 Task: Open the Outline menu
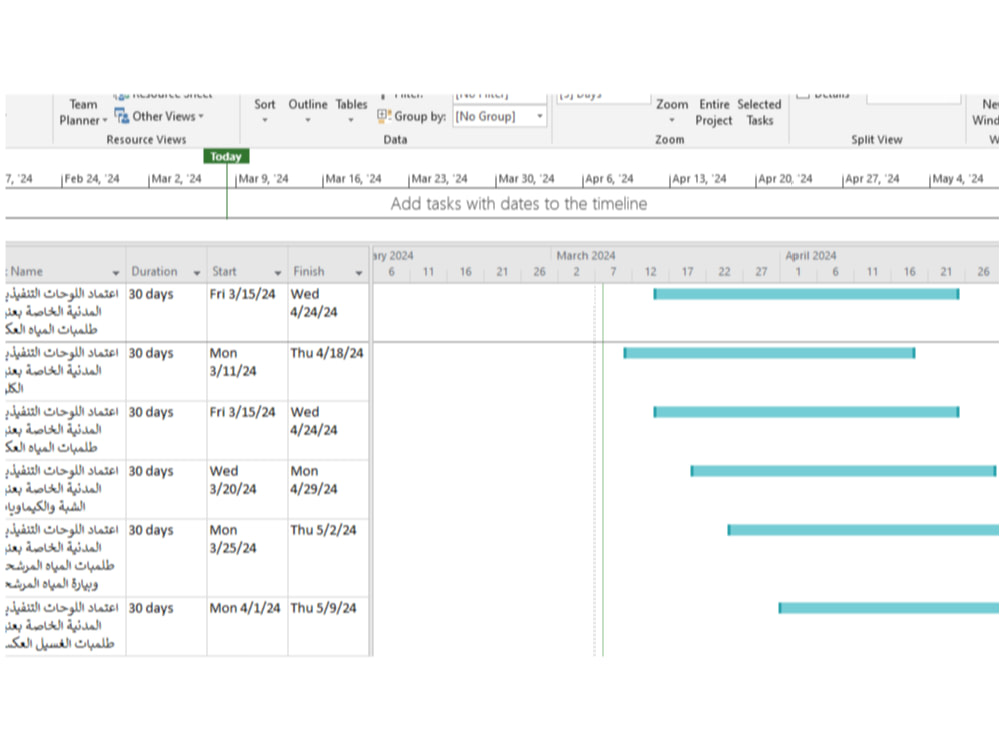pyautogui.click(x=307, y=111)
